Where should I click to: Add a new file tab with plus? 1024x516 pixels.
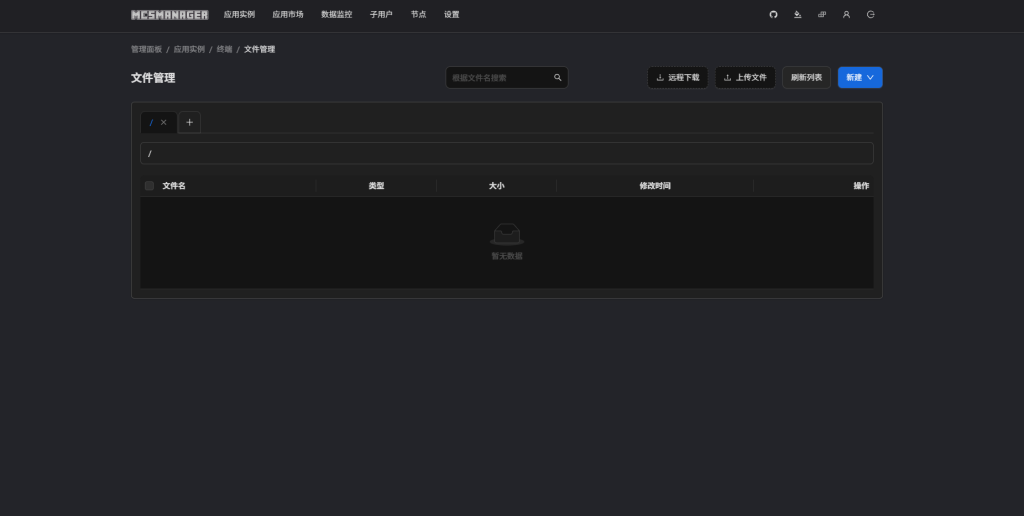189,122
